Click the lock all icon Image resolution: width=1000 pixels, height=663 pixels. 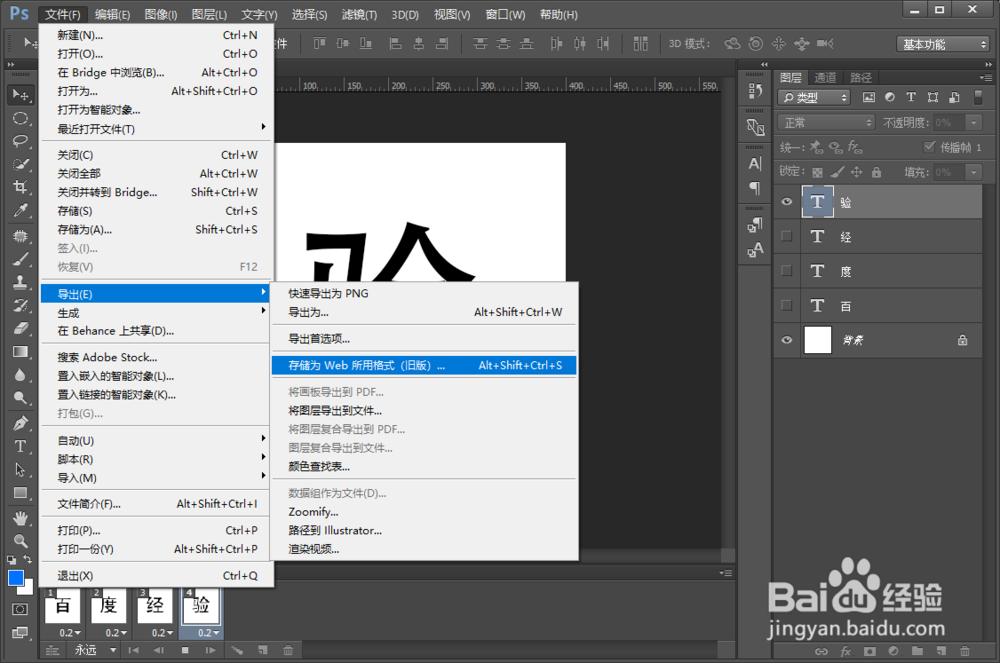point(877,172)
